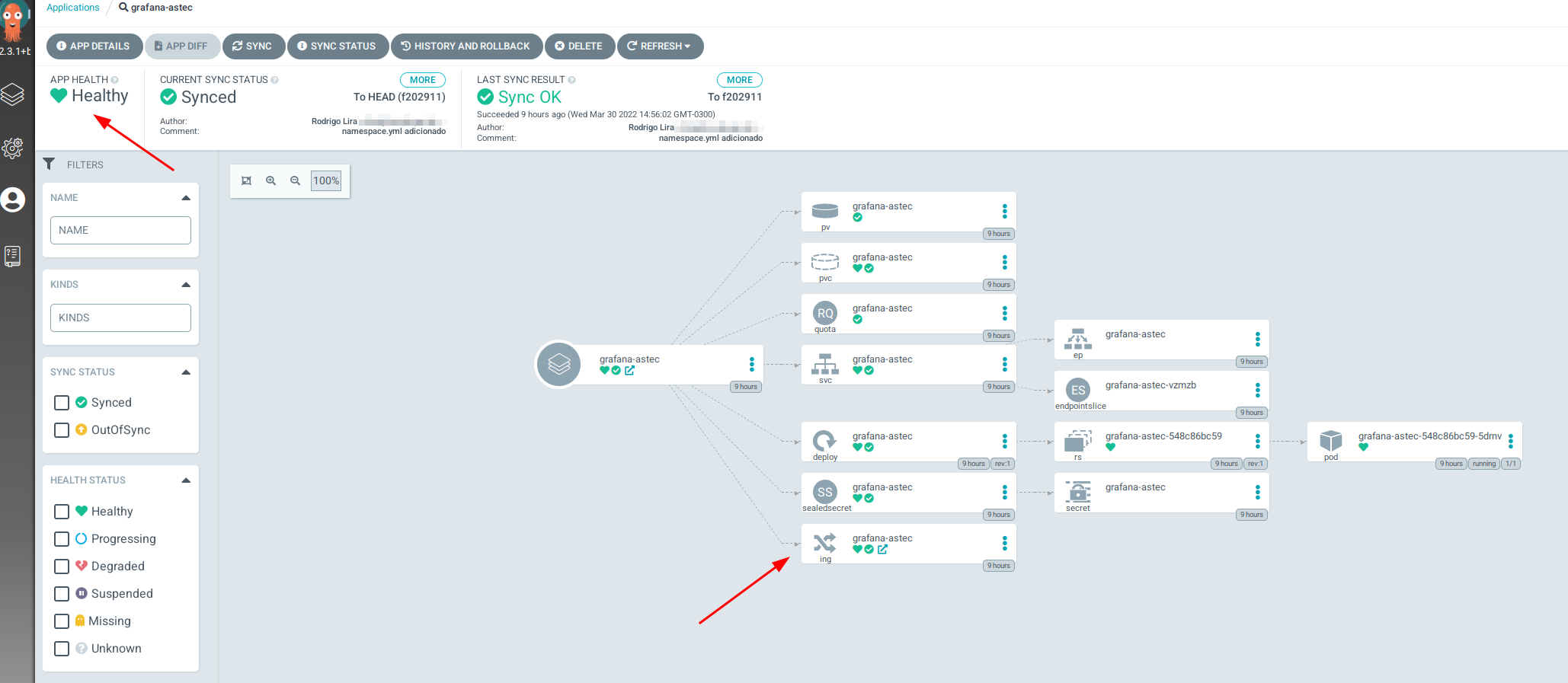Open the applications layers icon in sidebar

[13, 94]
